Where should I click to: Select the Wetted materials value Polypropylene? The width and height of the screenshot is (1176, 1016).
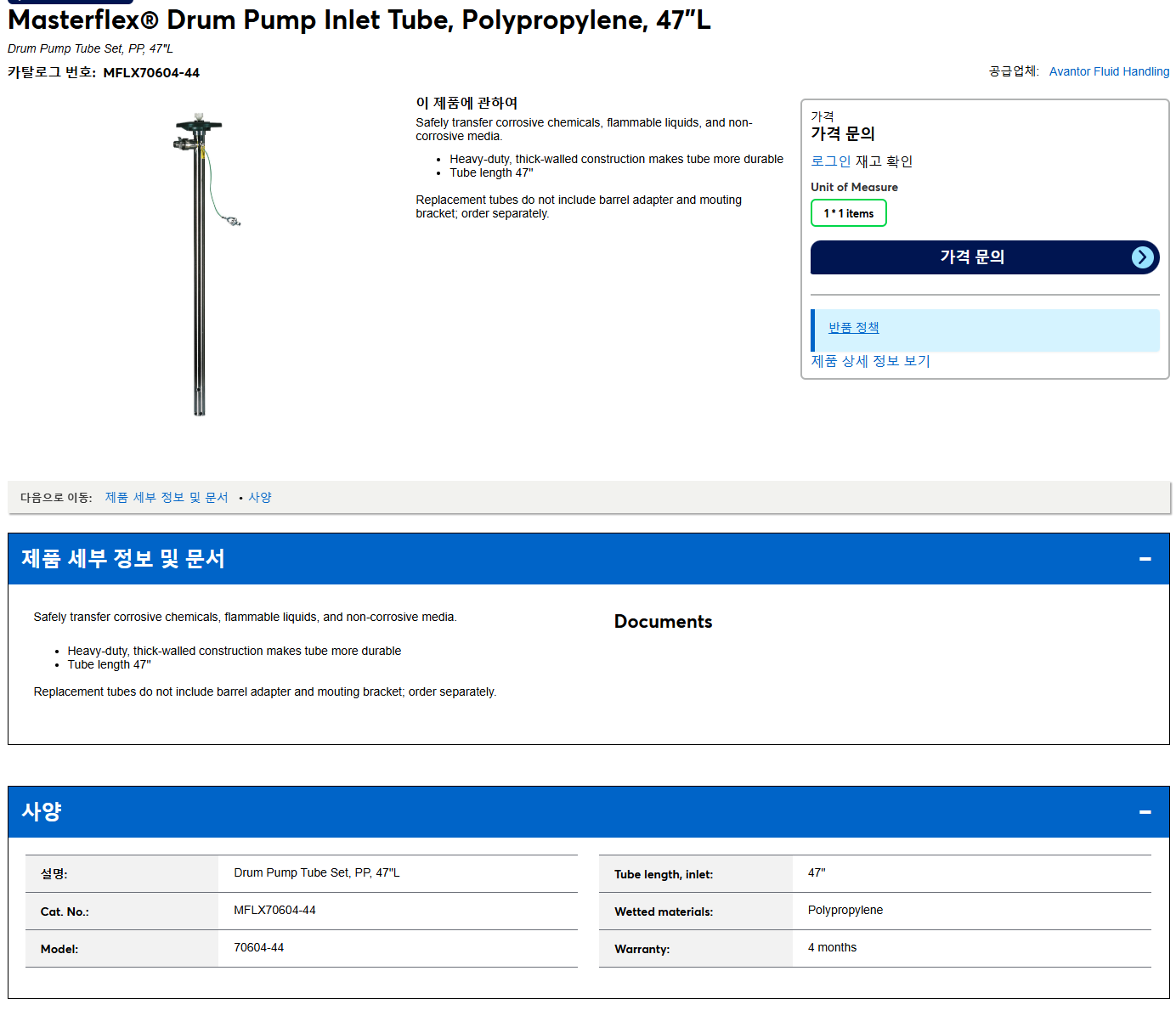[x=845, y=911]
